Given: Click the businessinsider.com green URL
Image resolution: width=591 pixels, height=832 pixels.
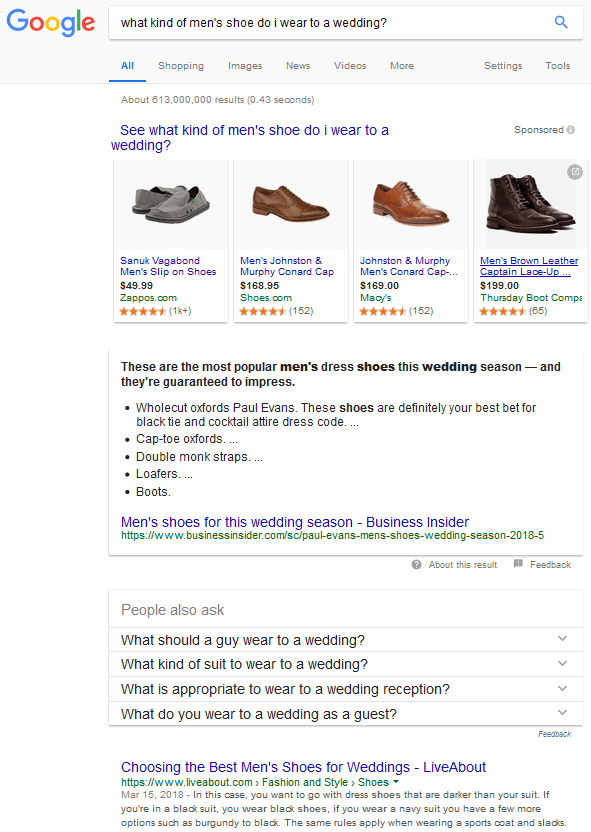Looking at the screenshot, I should (x=332, y=535).
